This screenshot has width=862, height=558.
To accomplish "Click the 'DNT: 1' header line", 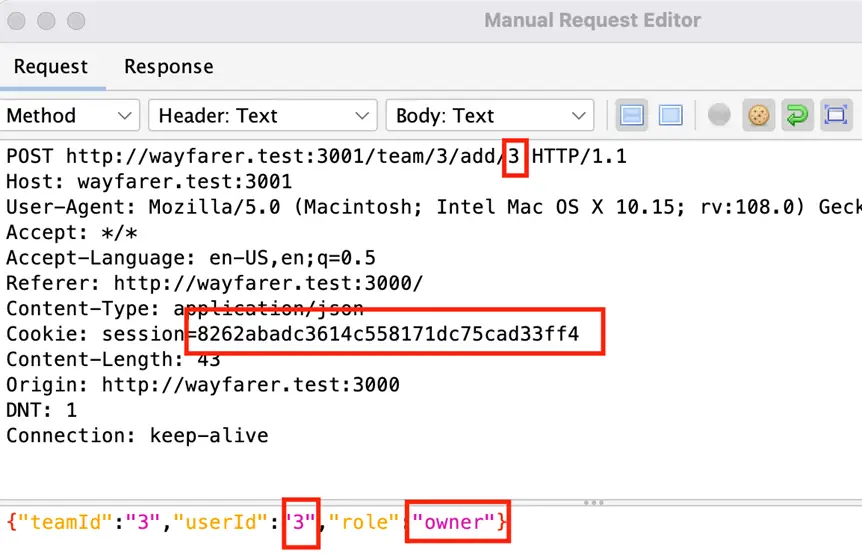I will point(42,410).
